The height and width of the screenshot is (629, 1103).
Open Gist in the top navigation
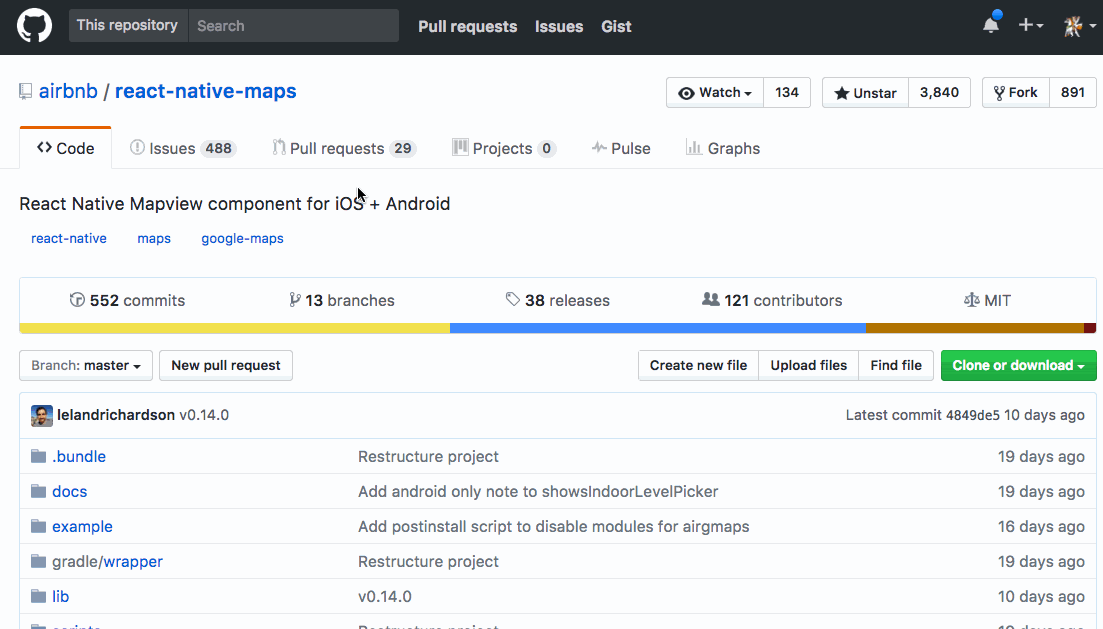(x=616, y=26)
